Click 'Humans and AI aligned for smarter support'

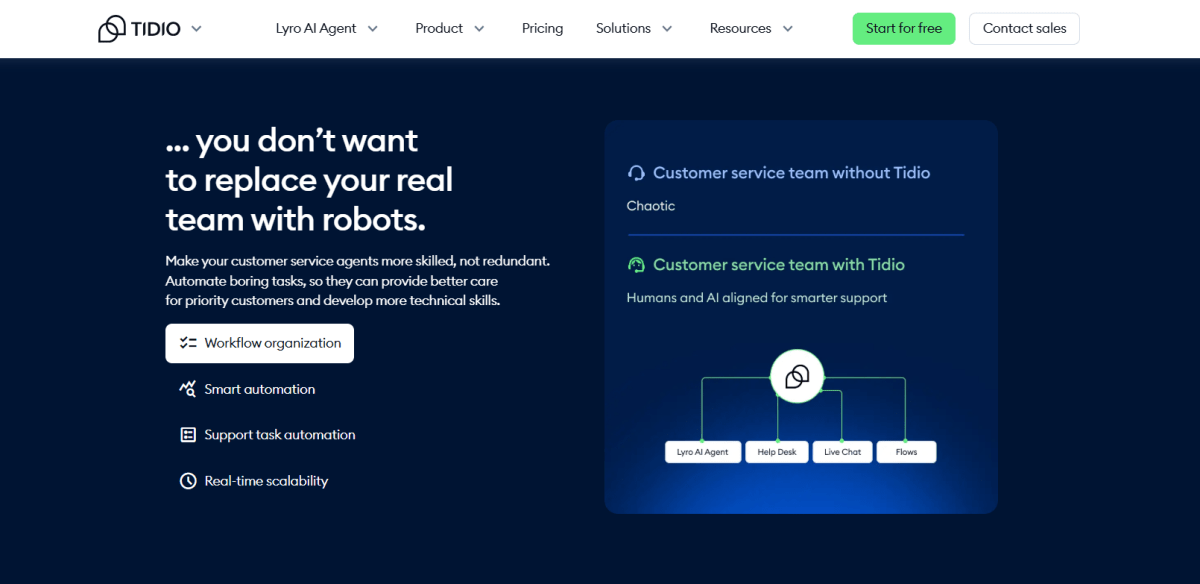(757, 298)
